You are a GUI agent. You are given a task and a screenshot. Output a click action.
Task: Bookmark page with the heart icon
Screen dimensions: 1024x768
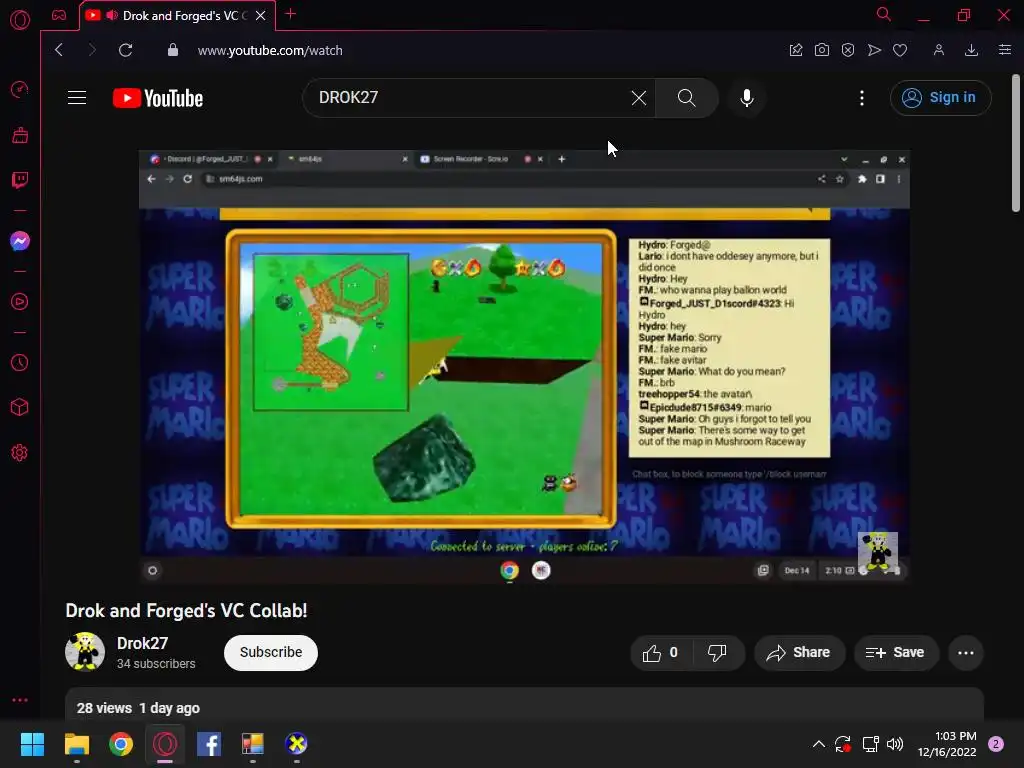(x=900, y=50)
